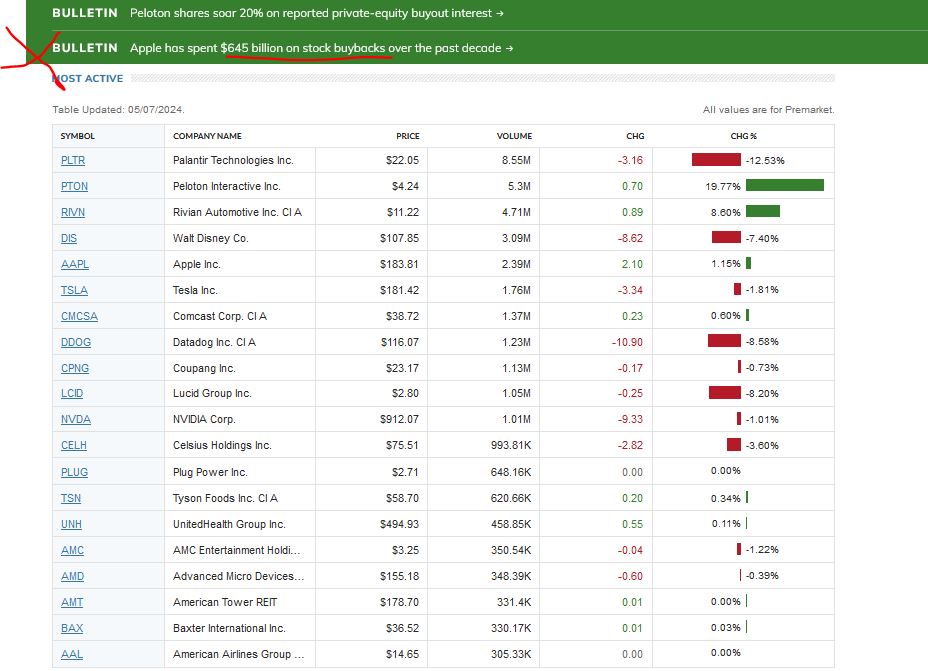This screenshot has width=928, height=671.
Task: Open the AAL ticker symbol link
Action: pos(72,654)
